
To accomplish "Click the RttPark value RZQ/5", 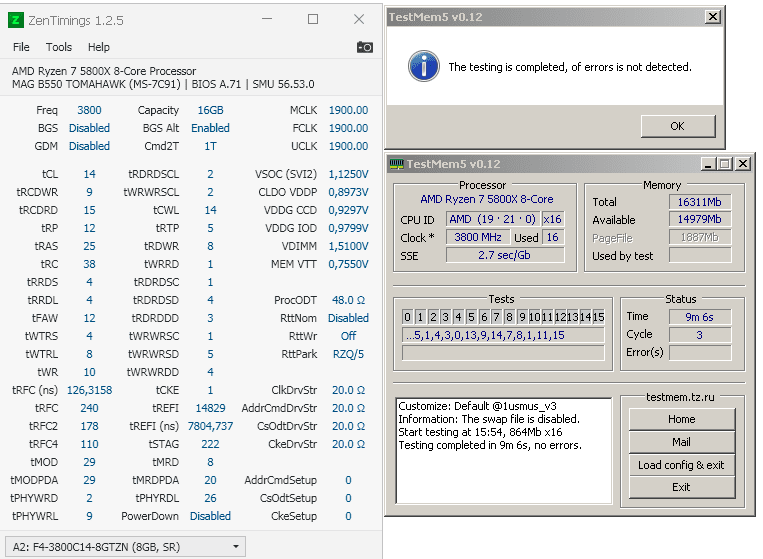I will pyautogui.click(x=348, y=354).
